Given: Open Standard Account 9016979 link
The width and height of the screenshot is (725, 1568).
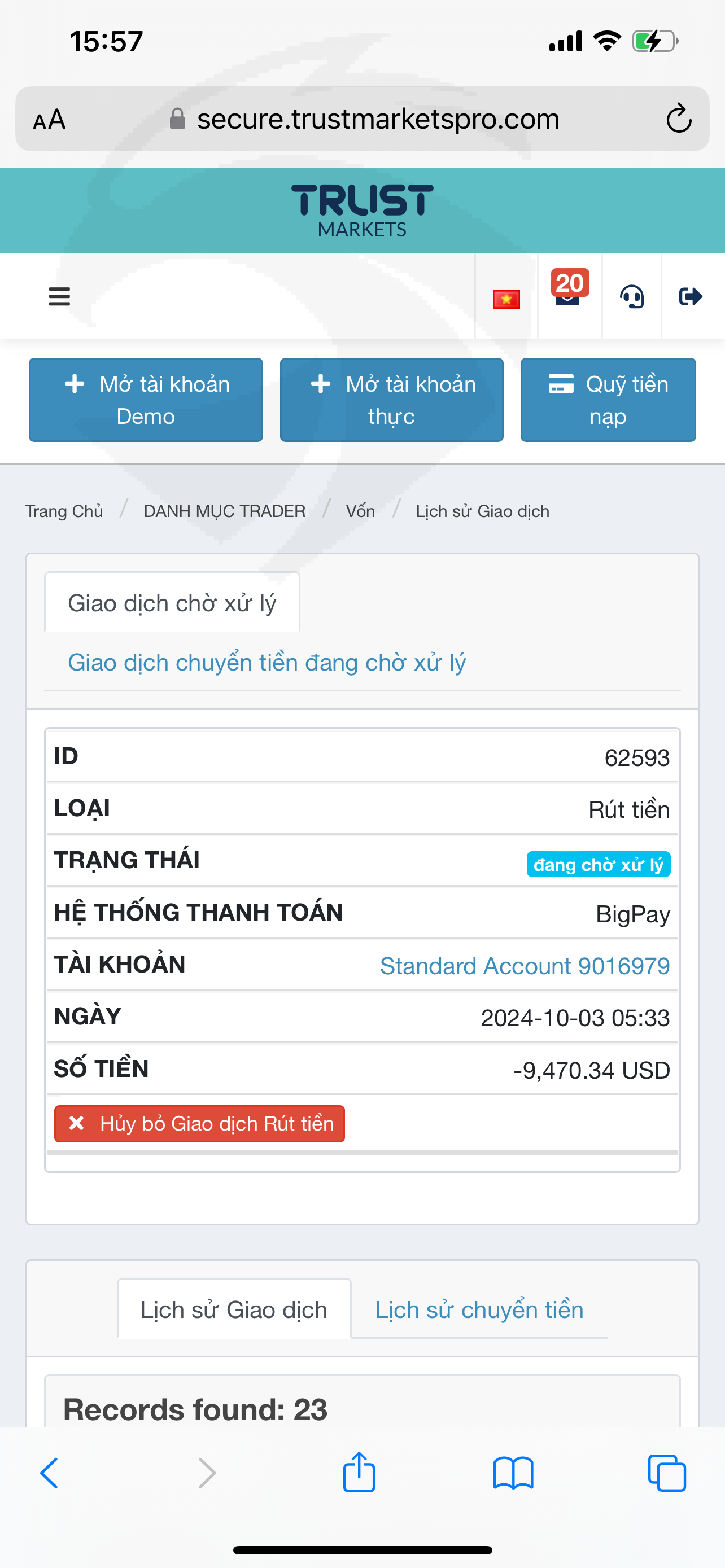Looking at the screenshot, I should (524, 966).
